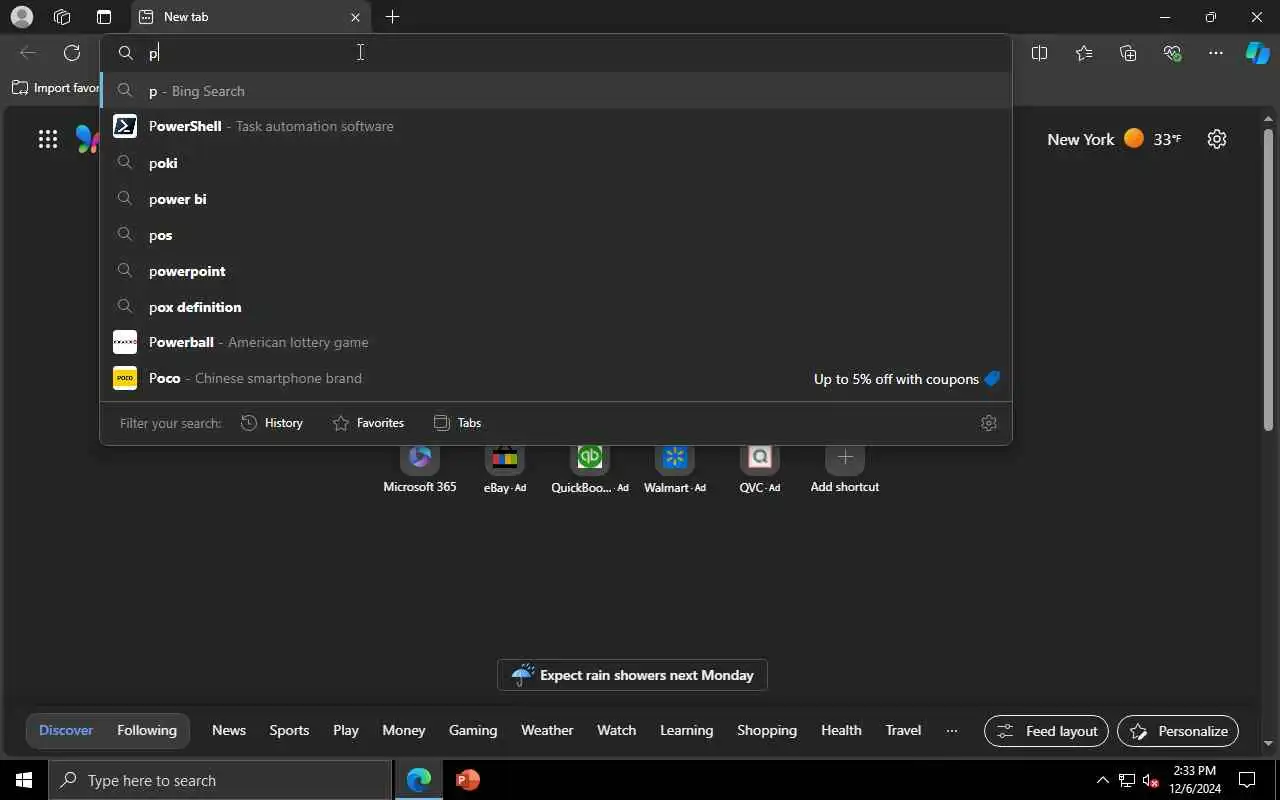Screen dimensions: 1280x800
Task: Pick the 'powerpoint' search suggestion
Action: (x=556, y=271)
